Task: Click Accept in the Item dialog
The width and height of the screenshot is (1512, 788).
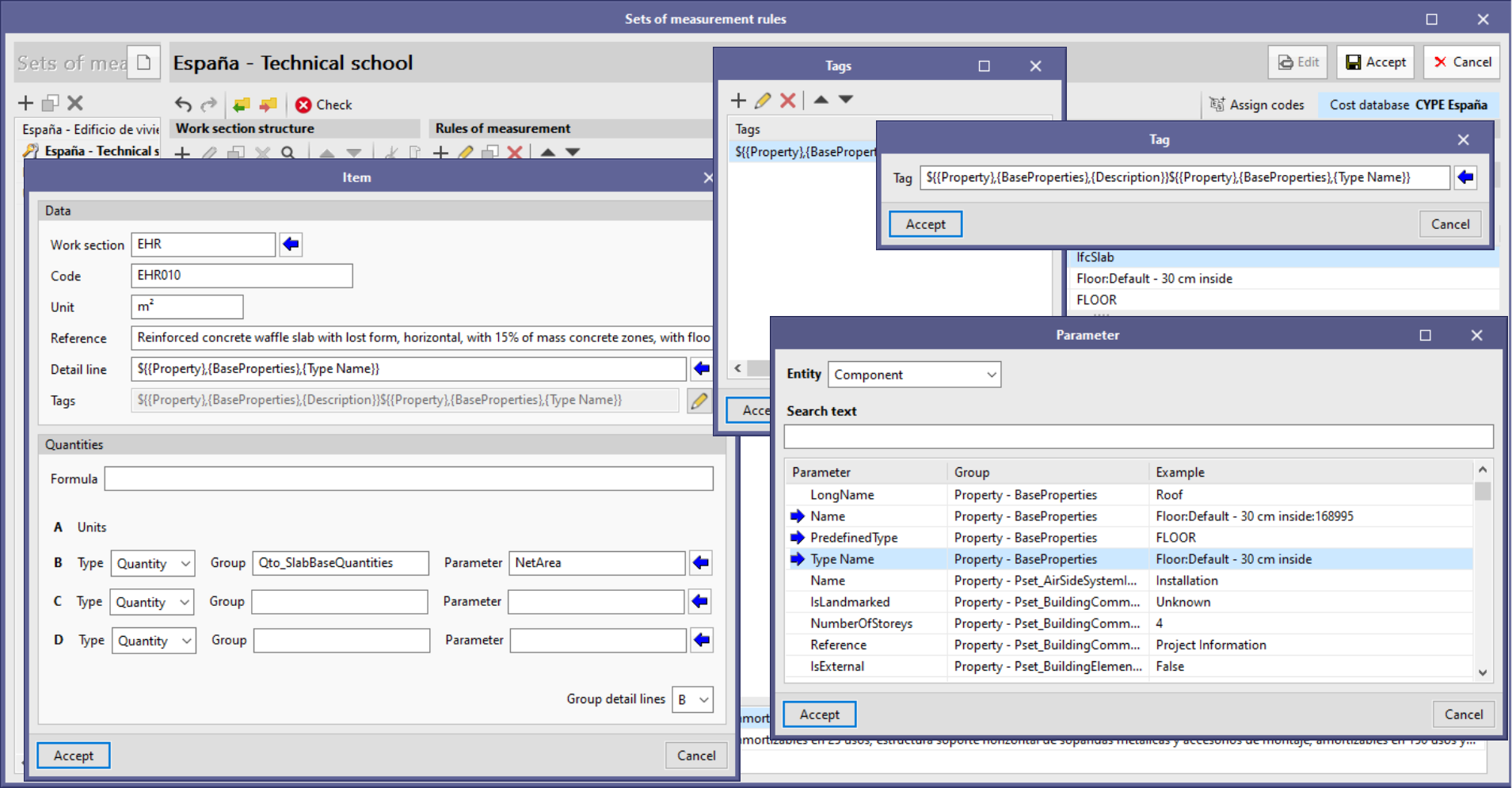Action: coord(74,756)
